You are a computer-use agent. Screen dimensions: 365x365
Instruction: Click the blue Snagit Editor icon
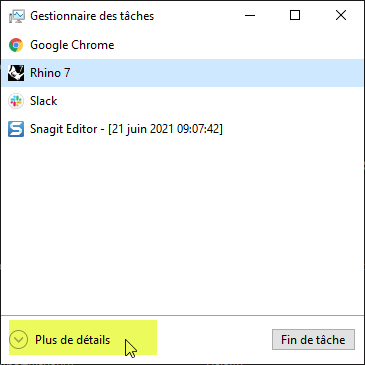coord(16,129)
